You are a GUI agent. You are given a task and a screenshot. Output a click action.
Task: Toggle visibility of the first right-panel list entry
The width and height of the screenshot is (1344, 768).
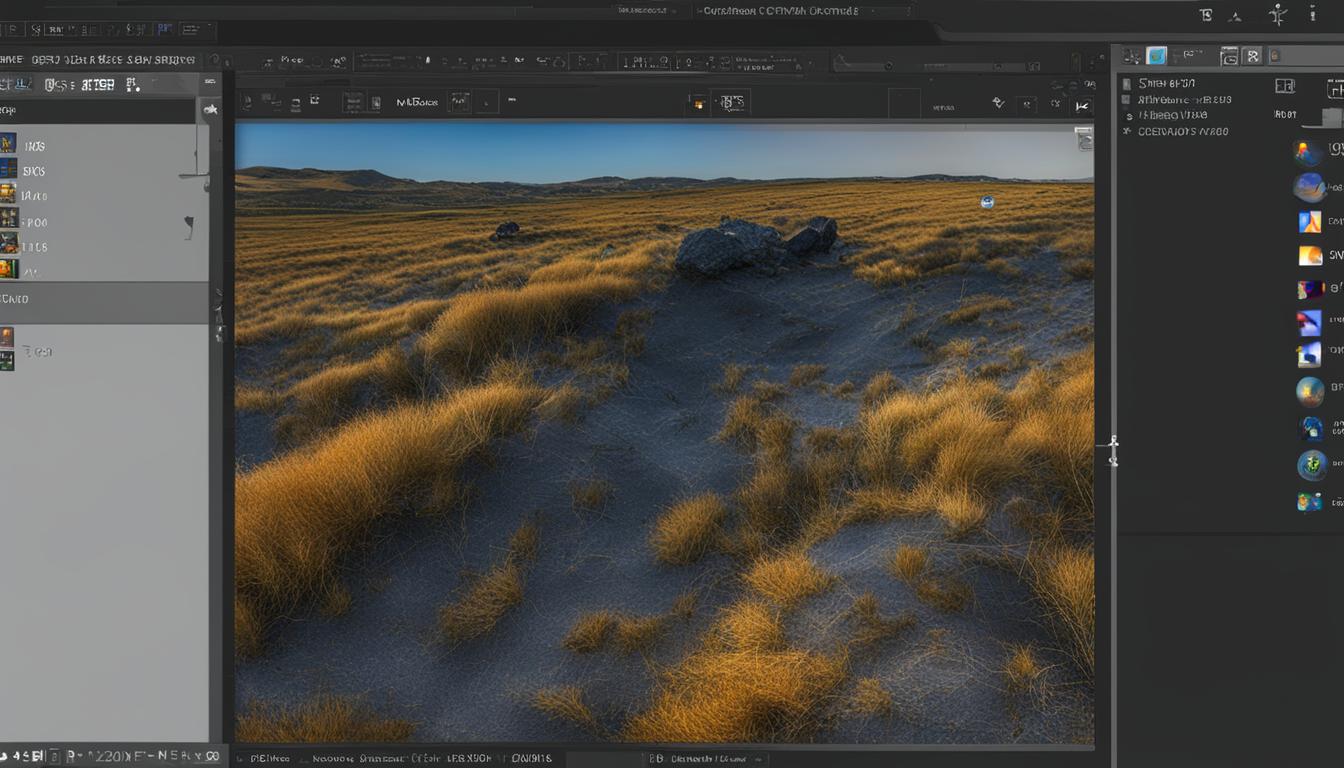click(1127, 84)
